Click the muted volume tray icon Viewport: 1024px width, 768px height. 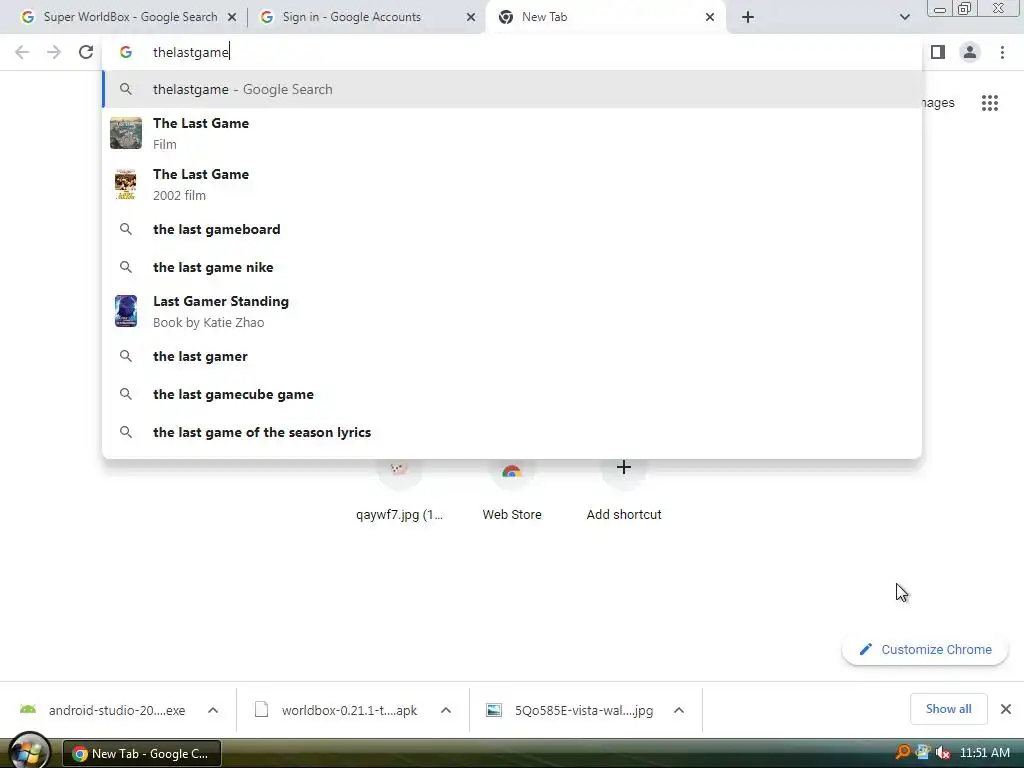942,753
